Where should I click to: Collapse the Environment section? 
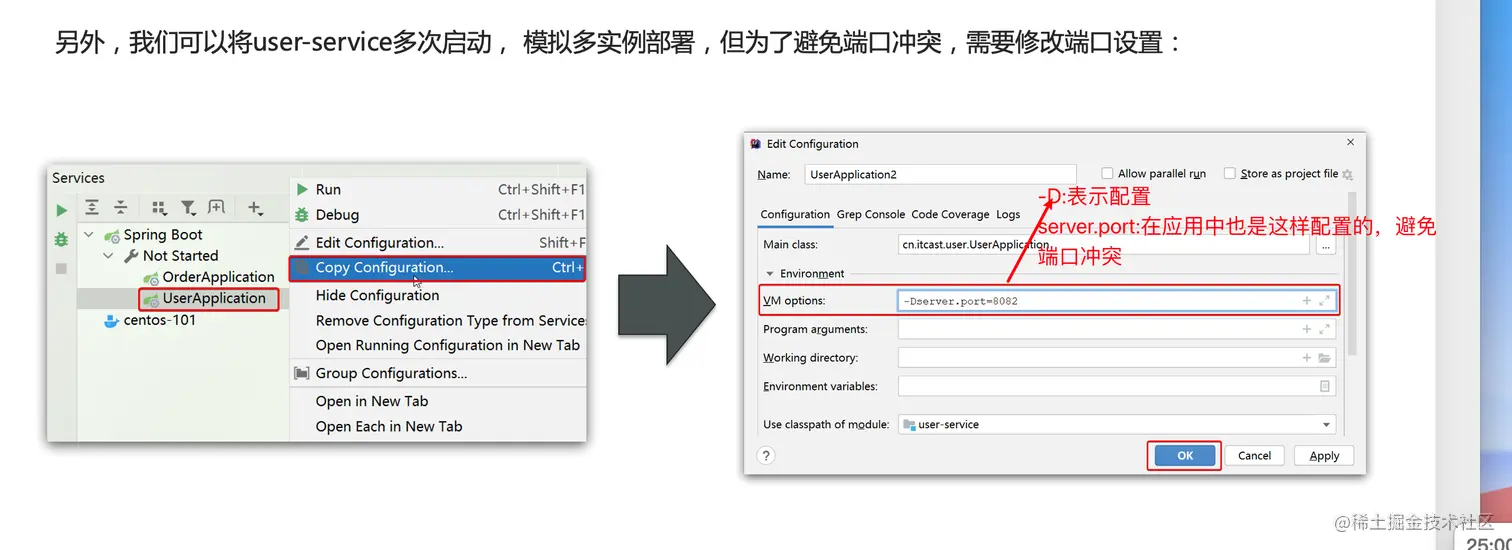point(770,273)
